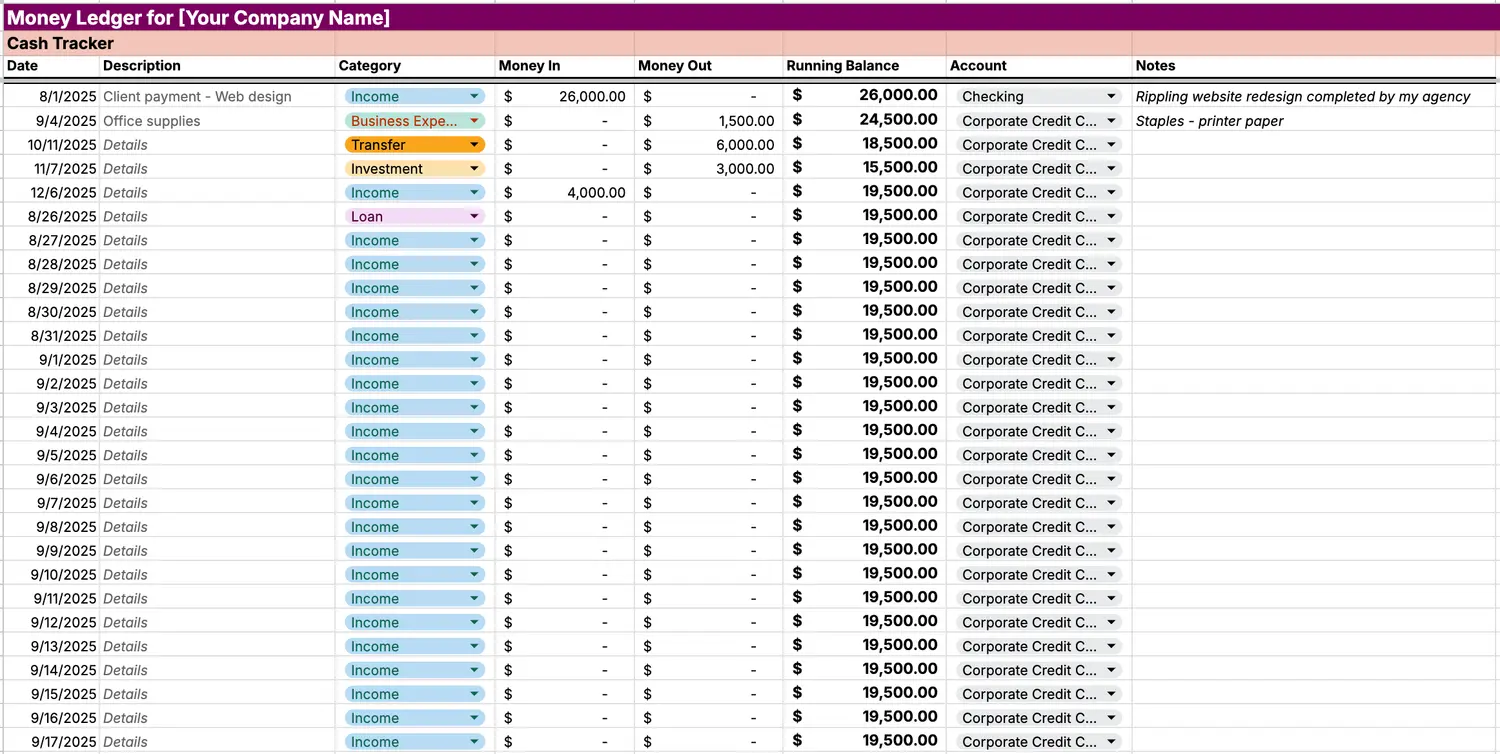Open Account dropdown on the 9/17/2025 row
The width and height of the screenshot is (1500, 754).
coord(1039,742)
